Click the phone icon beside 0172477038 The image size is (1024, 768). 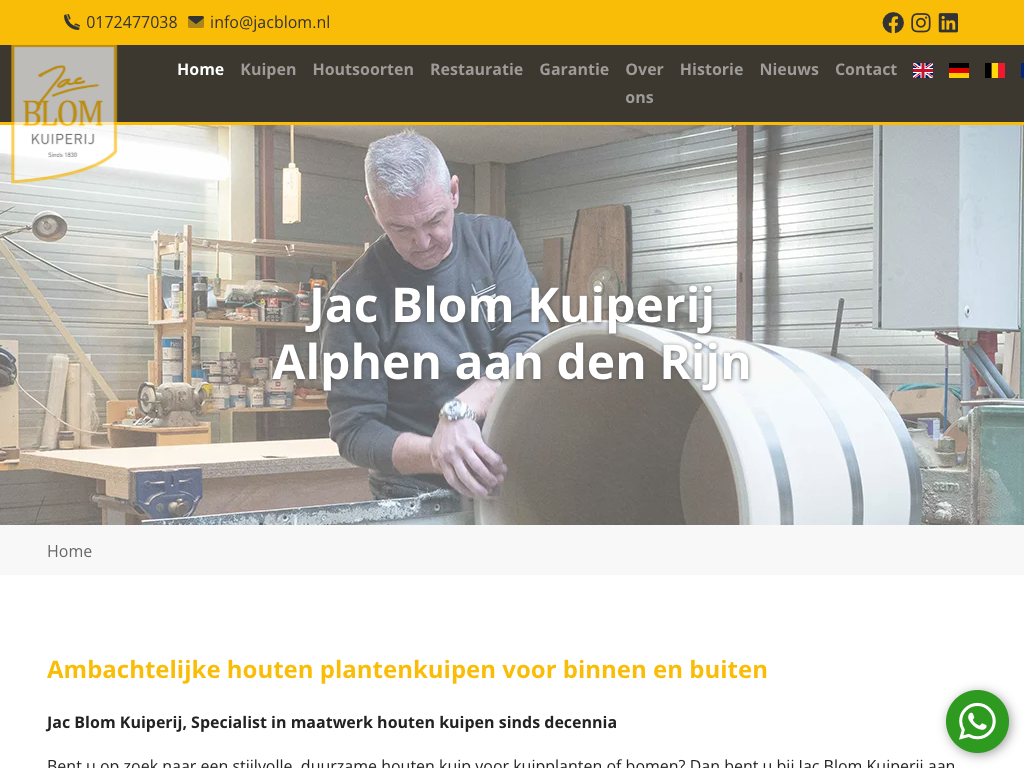(71, 22)
